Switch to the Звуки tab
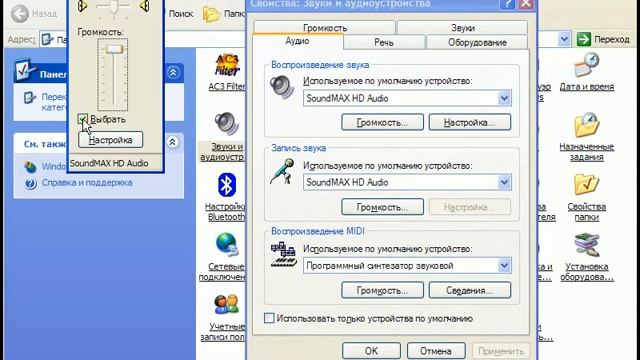Screen dimensions: 640x360 point(462,28)
